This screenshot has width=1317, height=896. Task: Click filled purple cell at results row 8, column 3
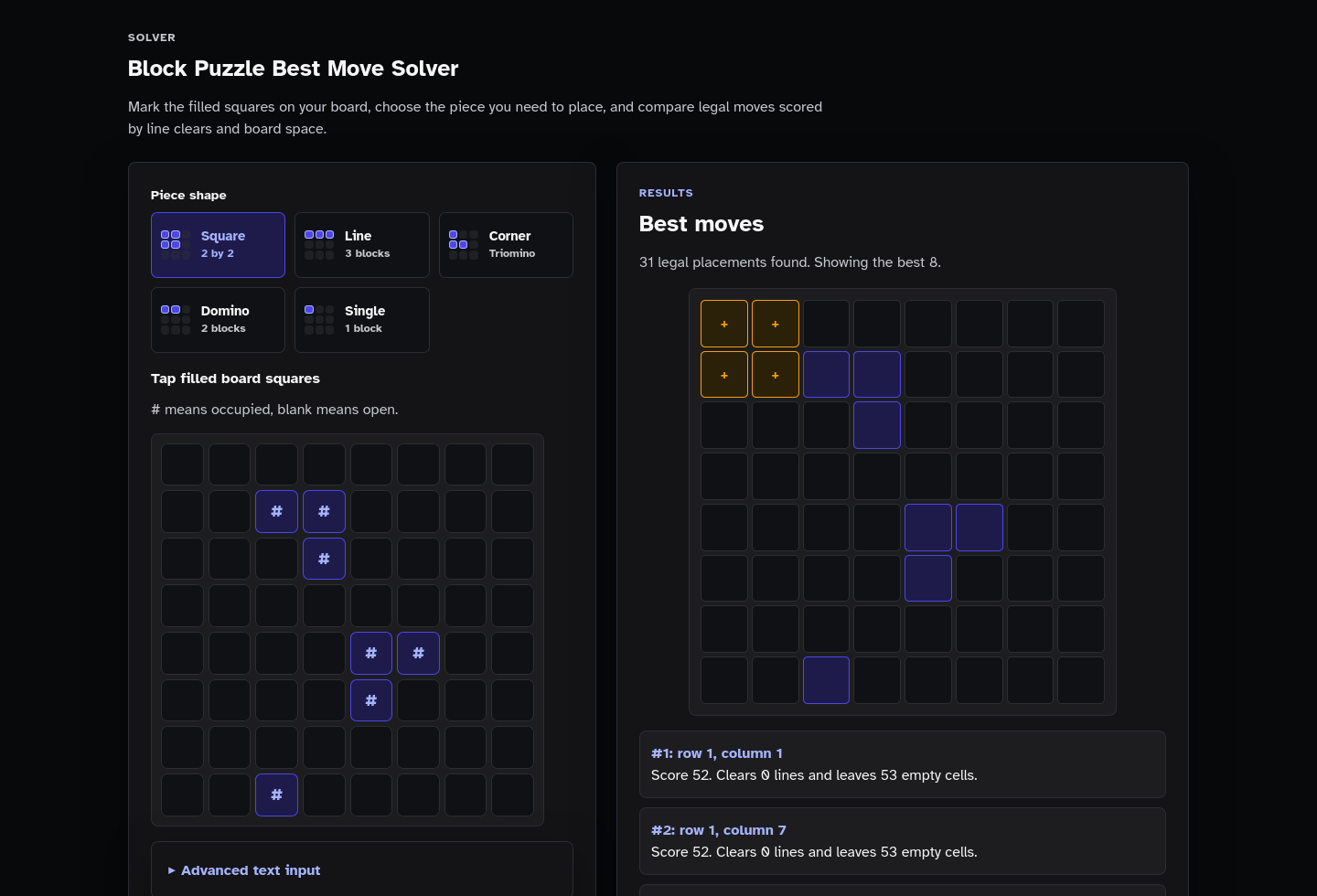[826, 680]
